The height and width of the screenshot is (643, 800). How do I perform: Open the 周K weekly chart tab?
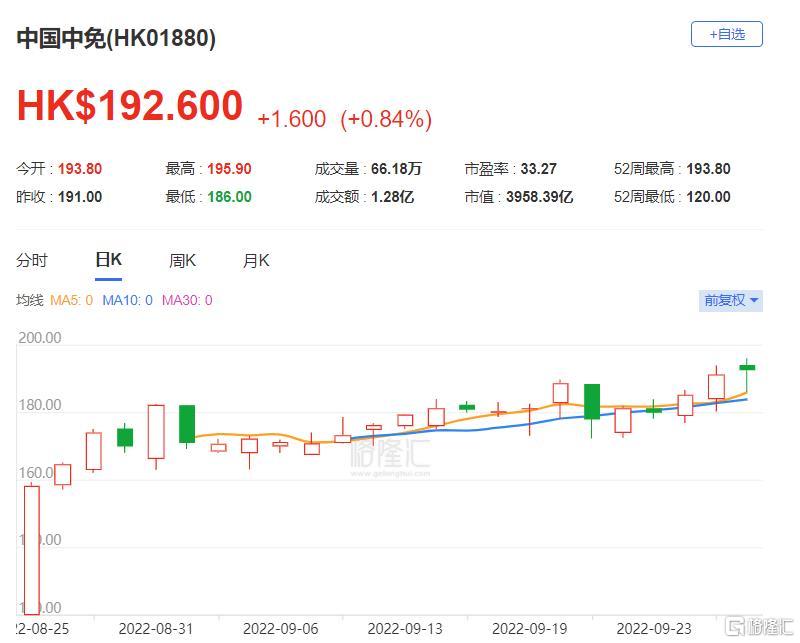pos(182,261)
